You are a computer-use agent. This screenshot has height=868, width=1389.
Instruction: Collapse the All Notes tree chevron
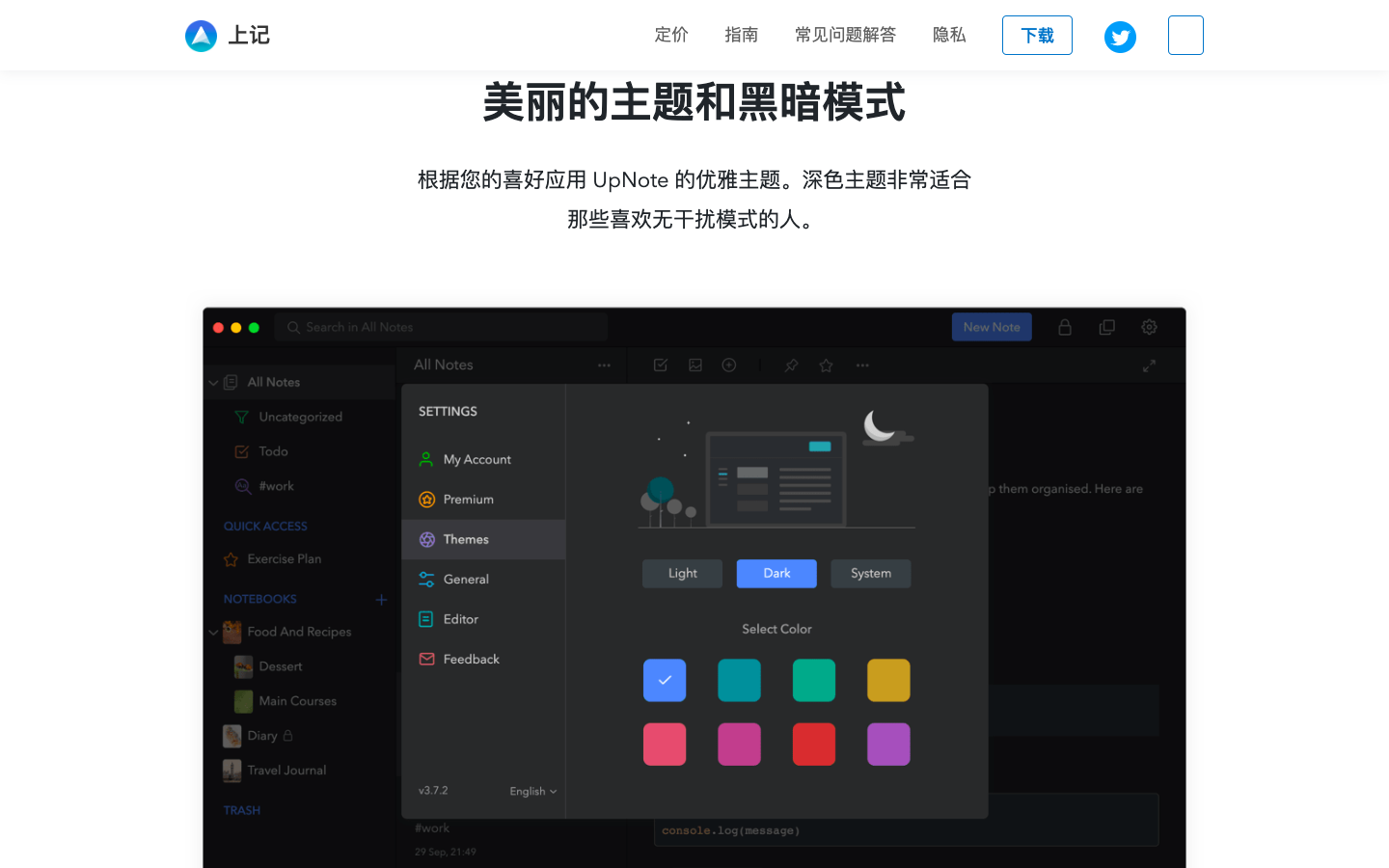pyautogui.click(x=213, y=383)
